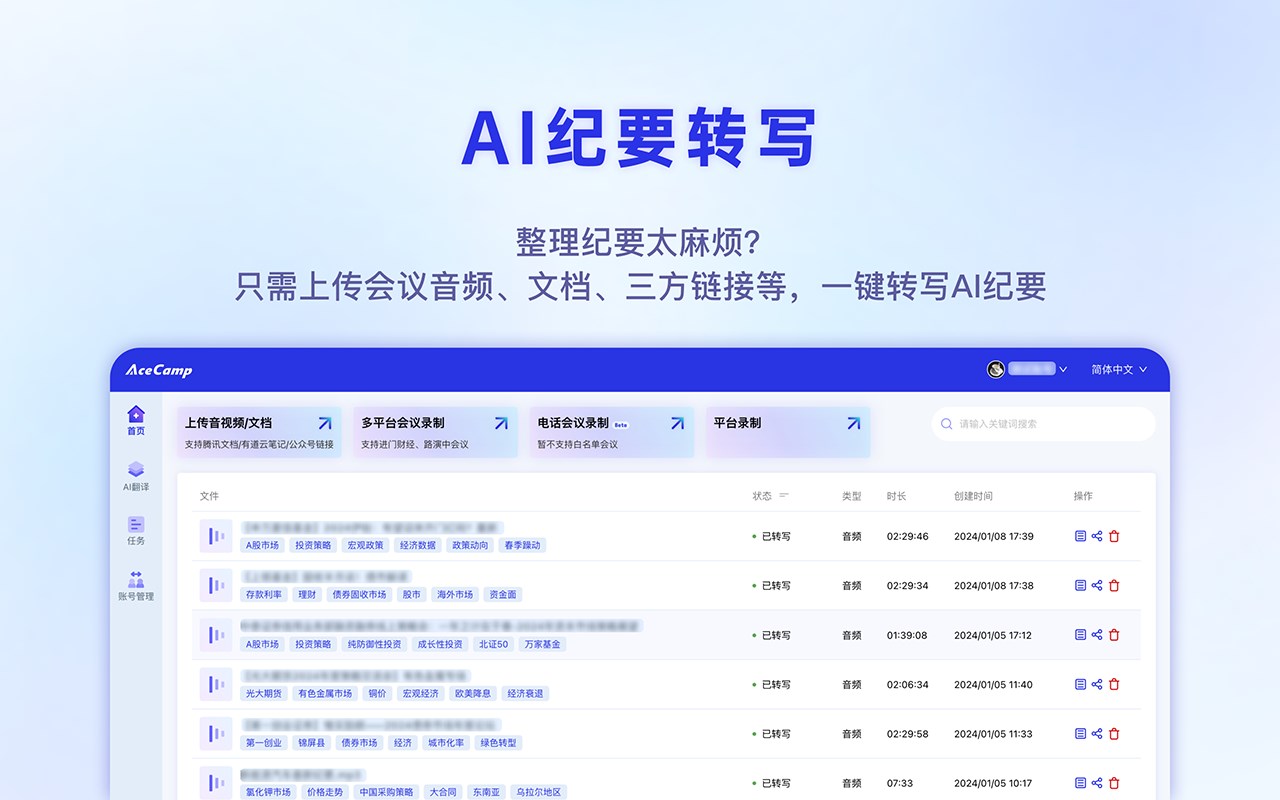Open the 账号管理 sidebar icon

coord(136,586)
